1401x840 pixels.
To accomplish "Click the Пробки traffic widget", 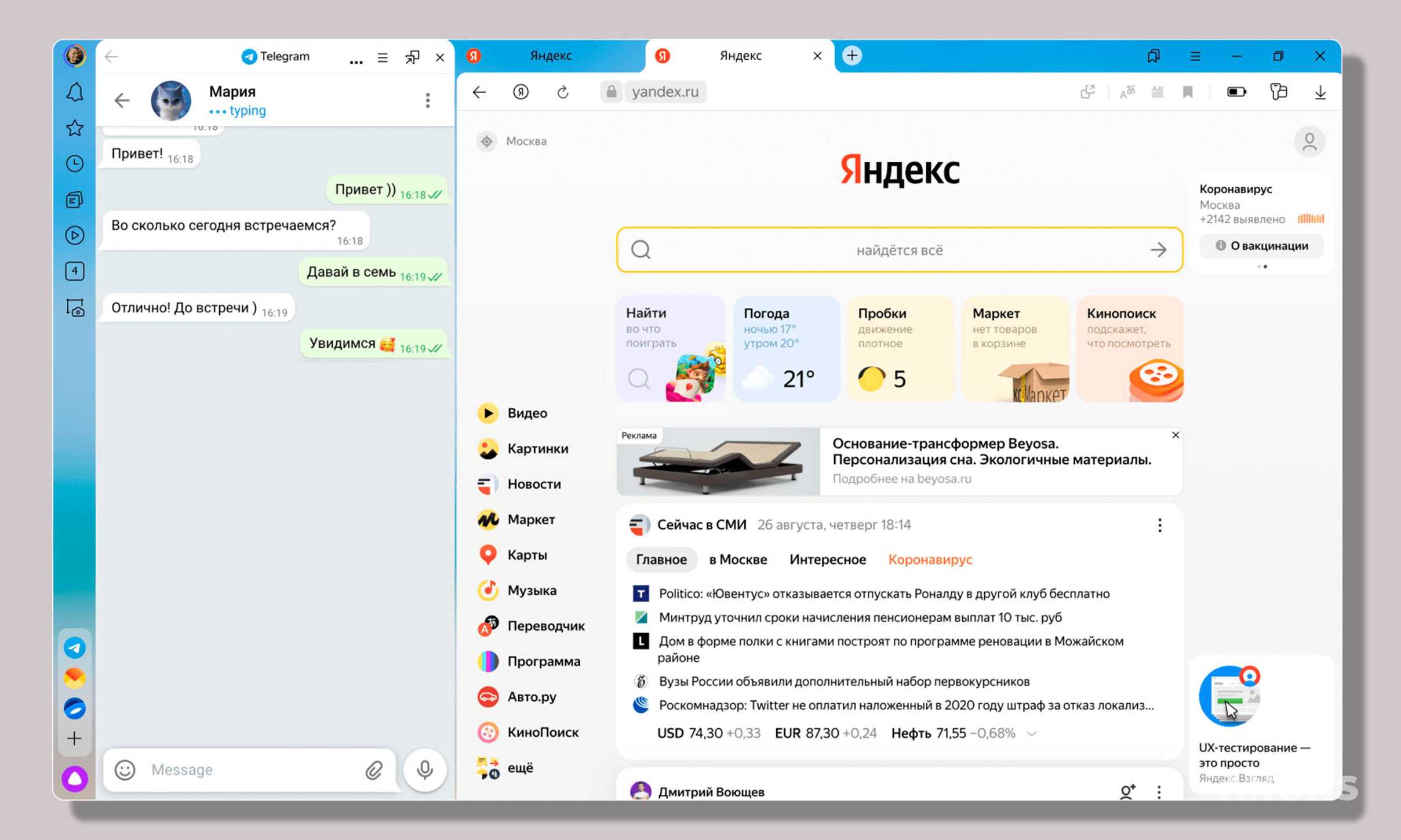I will coord(899,350).
